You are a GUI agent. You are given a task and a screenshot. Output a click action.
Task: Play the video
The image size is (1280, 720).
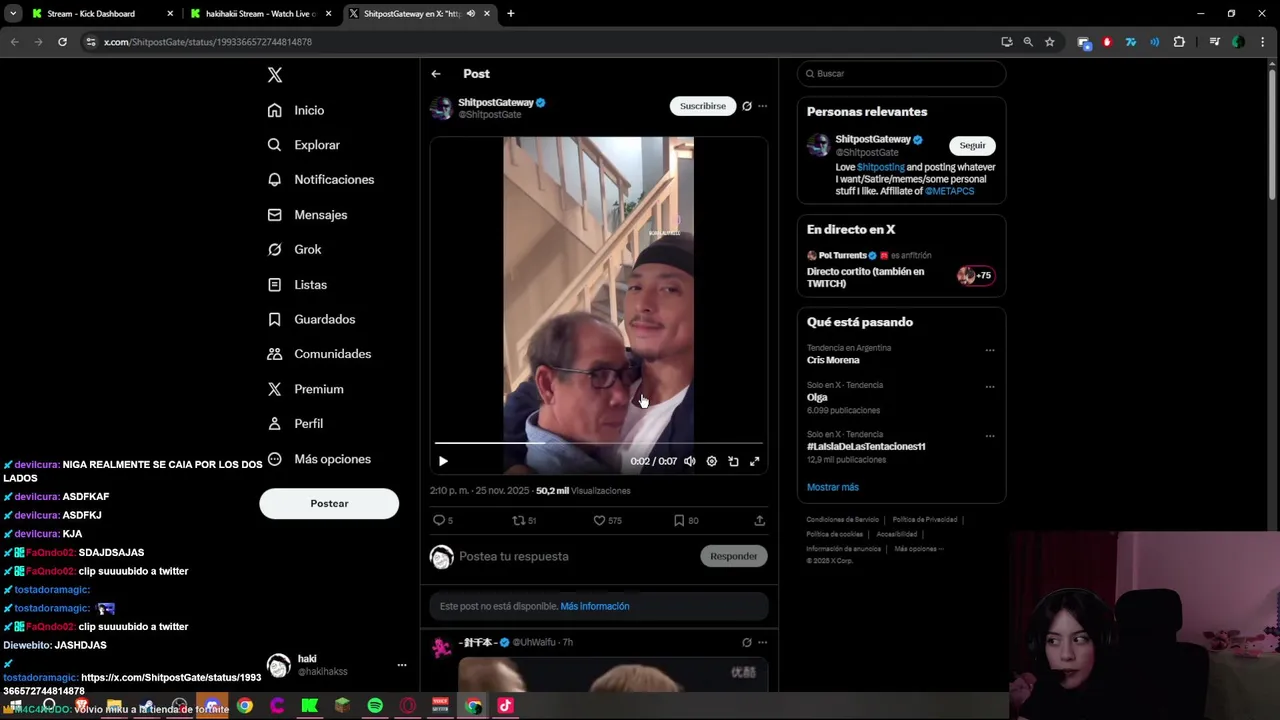tap(443, 461)
